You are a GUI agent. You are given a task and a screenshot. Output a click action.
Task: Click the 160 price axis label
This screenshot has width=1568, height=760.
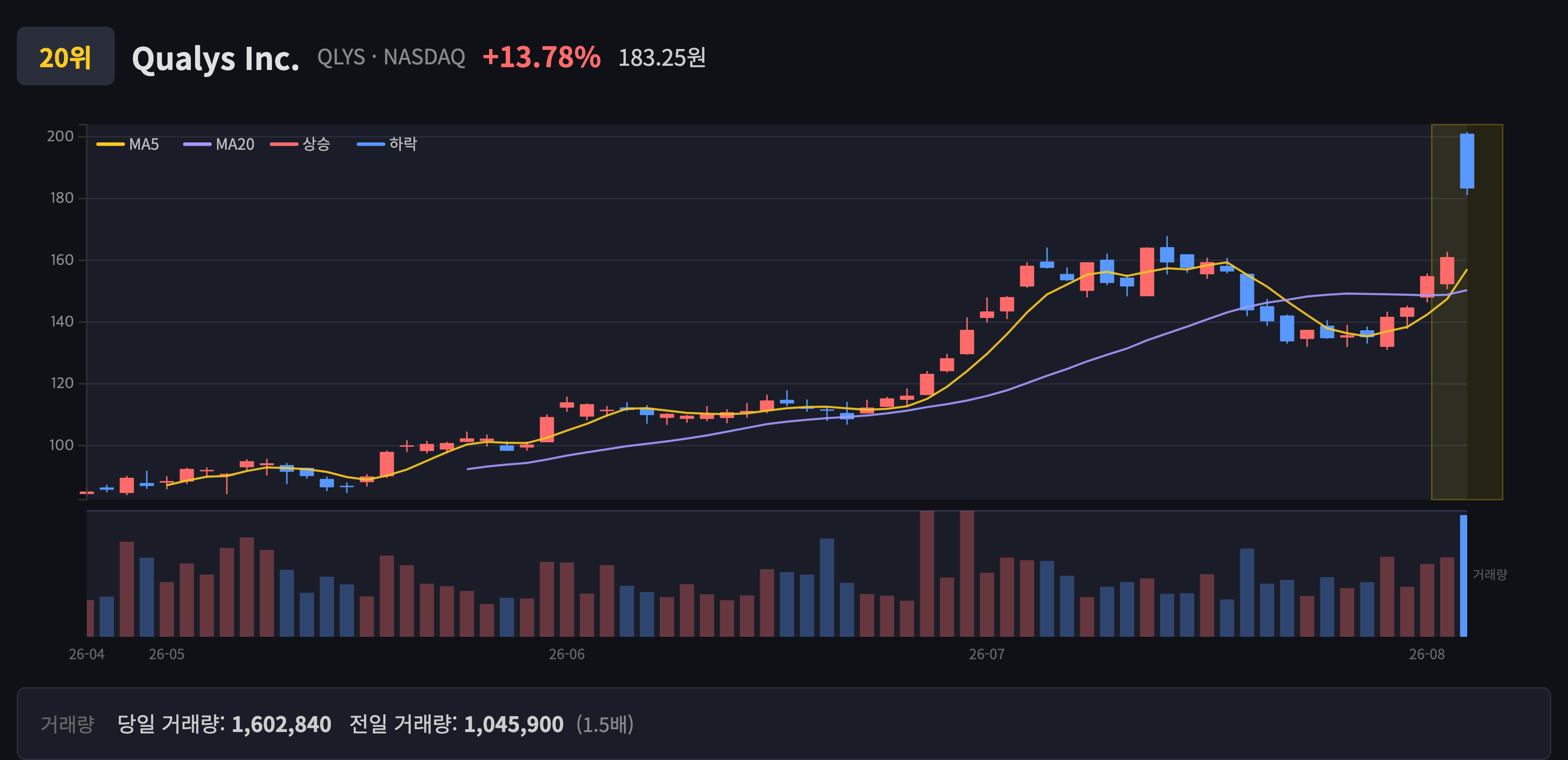pyautogui.click(x=62, y=260)
